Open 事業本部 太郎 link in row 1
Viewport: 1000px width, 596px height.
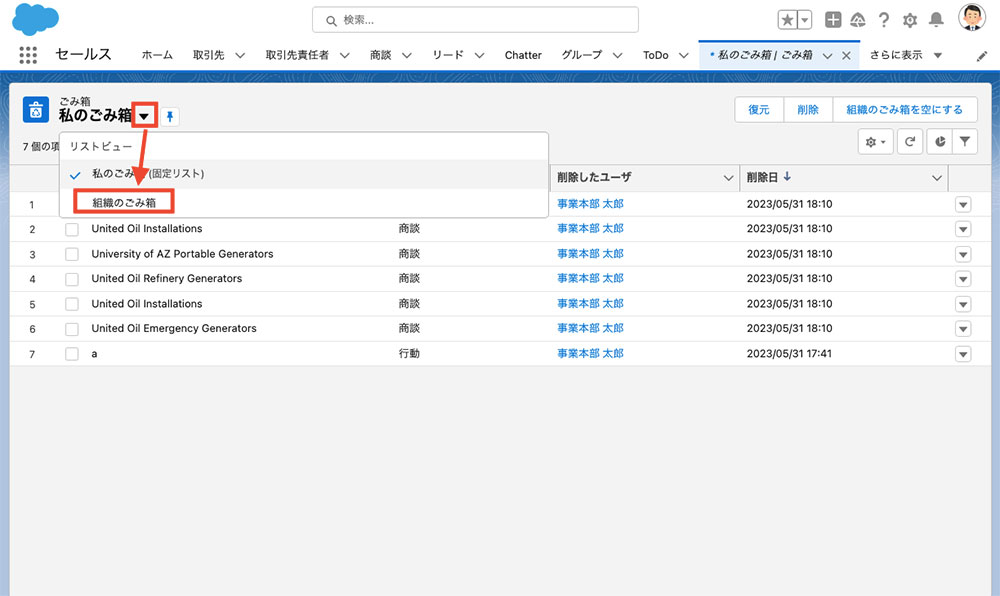591,204
